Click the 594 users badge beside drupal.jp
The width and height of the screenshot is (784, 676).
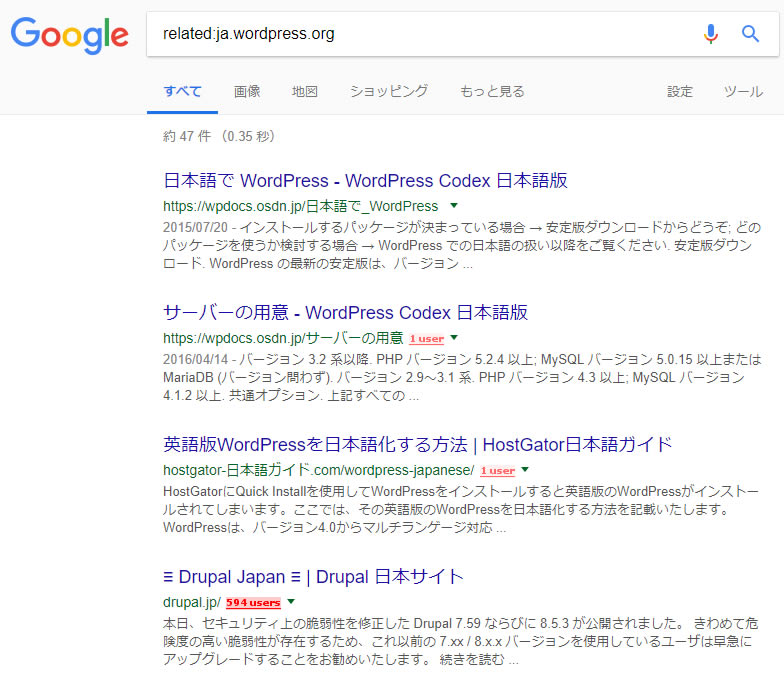(252, 603)
